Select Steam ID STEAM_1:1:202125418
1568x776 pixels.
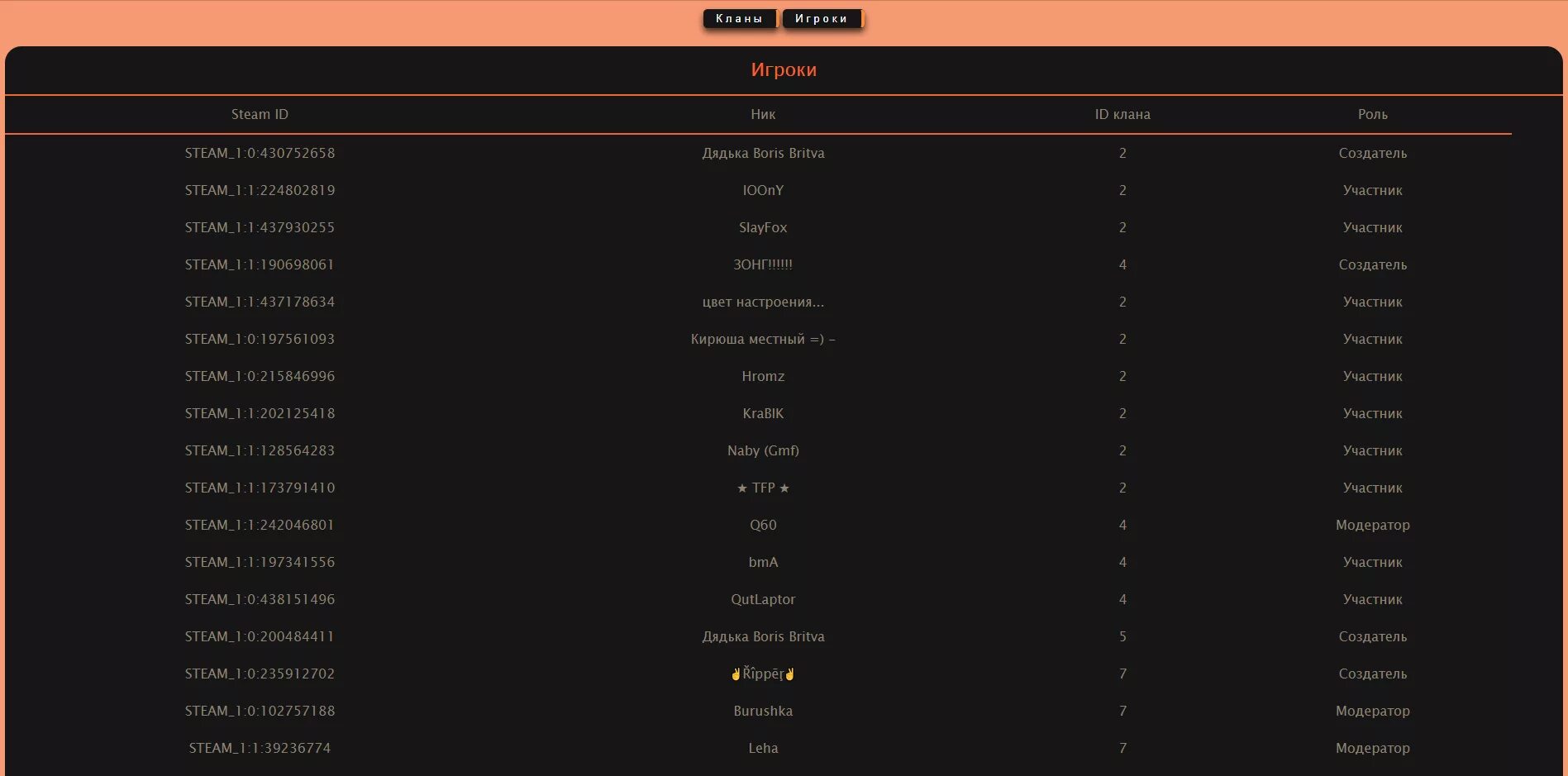coord(260,413)
